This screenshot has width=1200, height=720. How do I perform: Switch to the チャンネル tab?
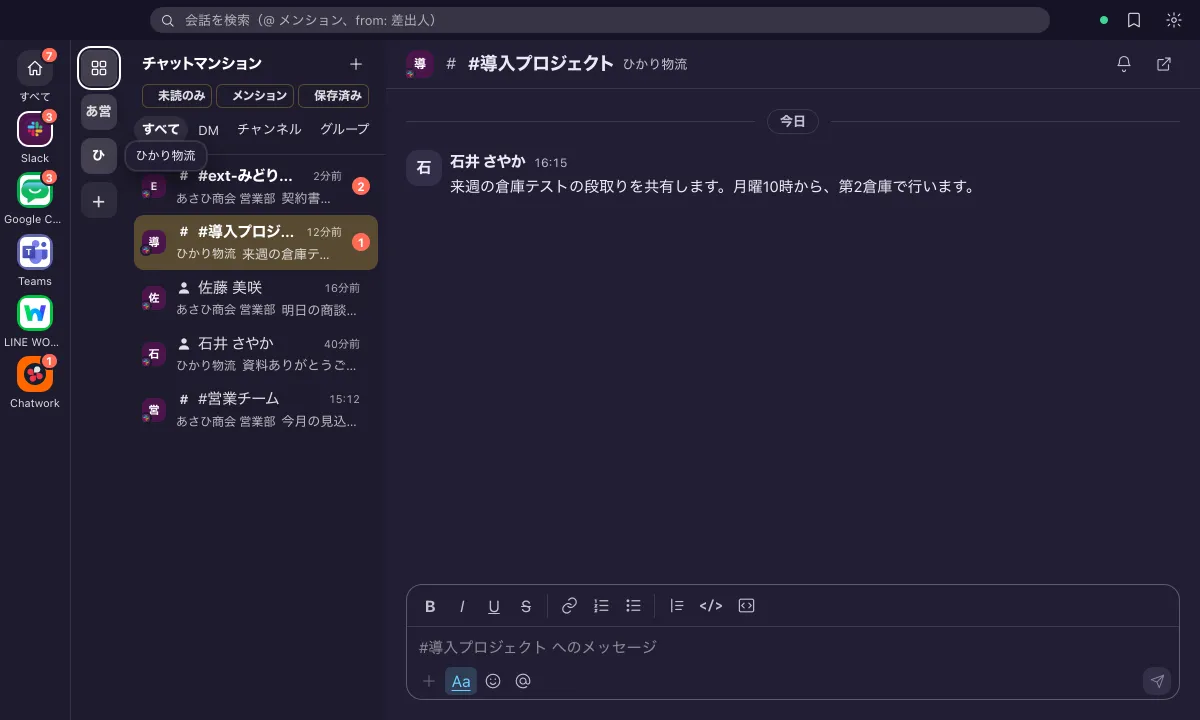pos(269,130)
